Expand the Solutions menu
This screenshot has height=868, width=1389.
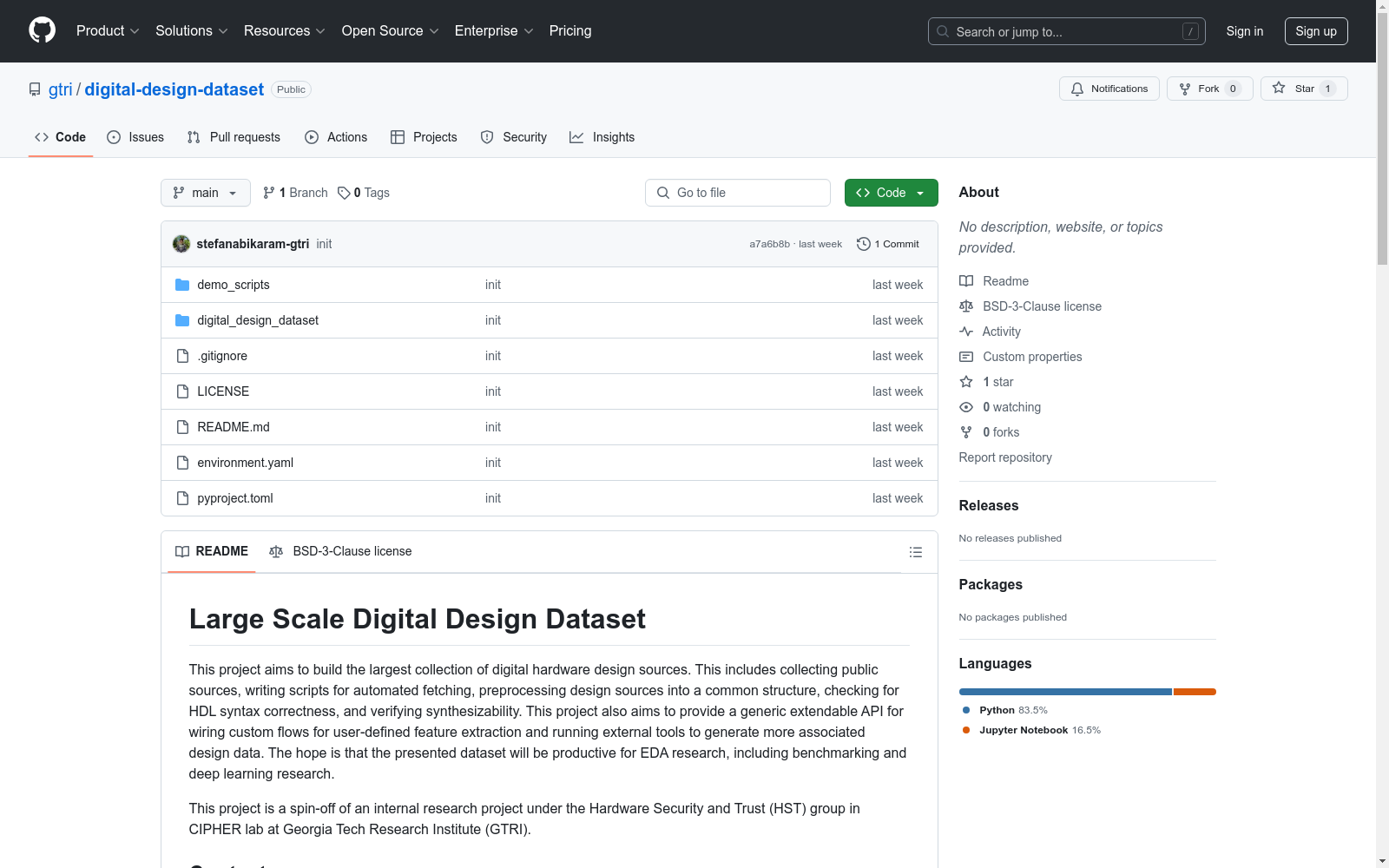(x=192, y=30)
